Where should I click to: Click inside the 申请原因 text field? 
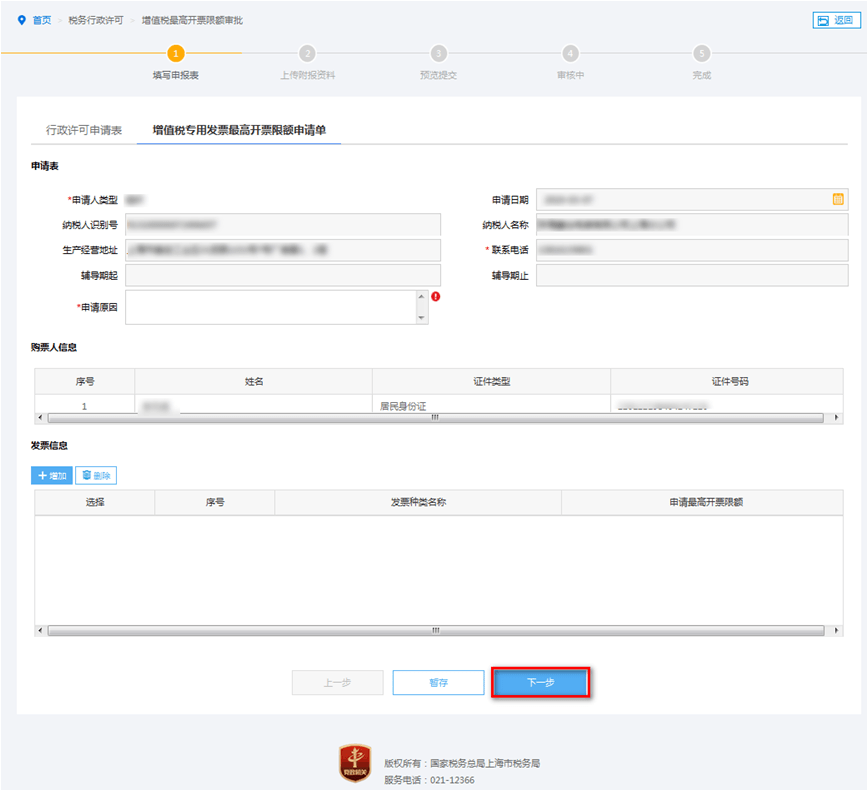point(270,305)
